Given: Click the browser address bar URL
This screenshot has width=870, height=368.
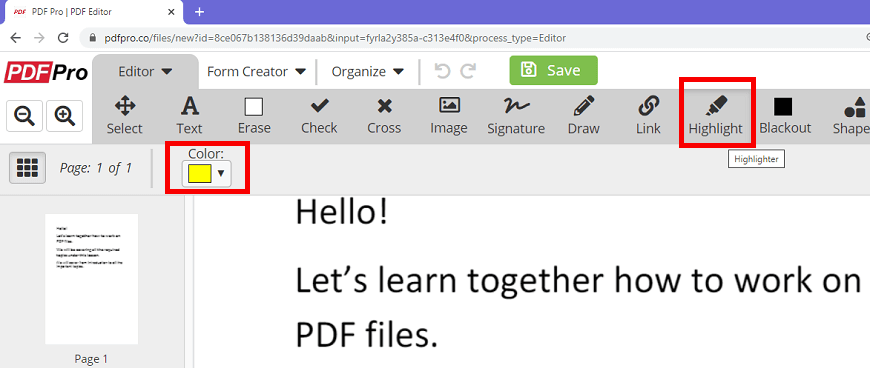Looking at the screenshot, I should 335,38.
